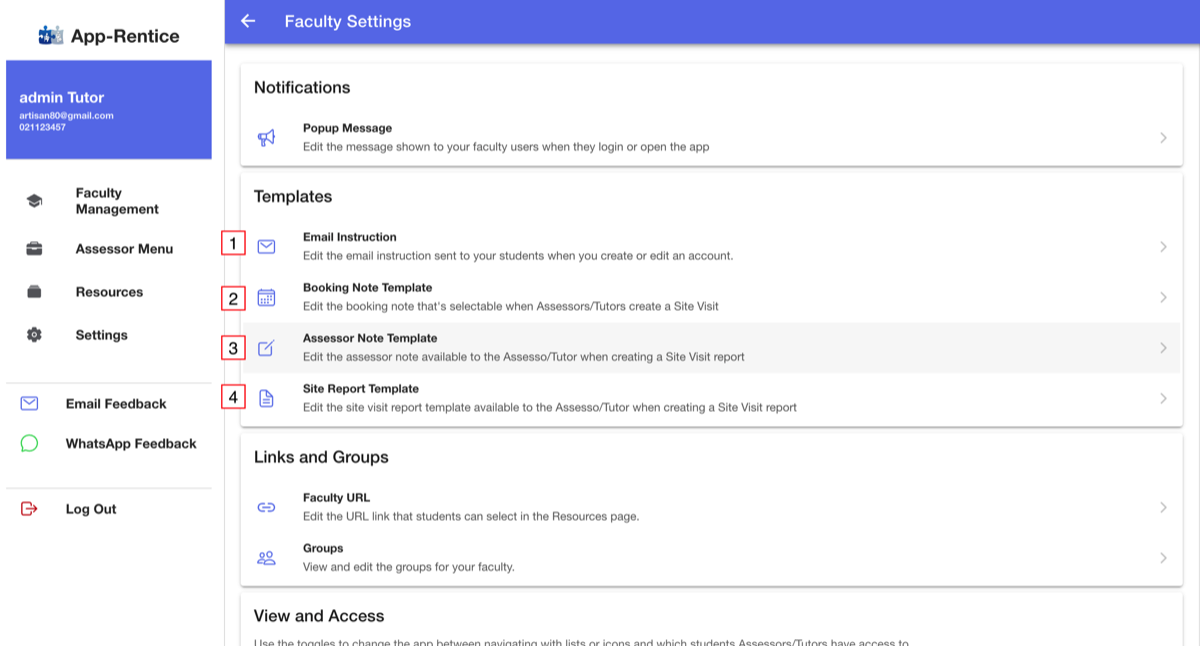Screen dimensions: 1200x646
Task: Click the chevron at end of Groups row
Action: tap(1163, 558)
